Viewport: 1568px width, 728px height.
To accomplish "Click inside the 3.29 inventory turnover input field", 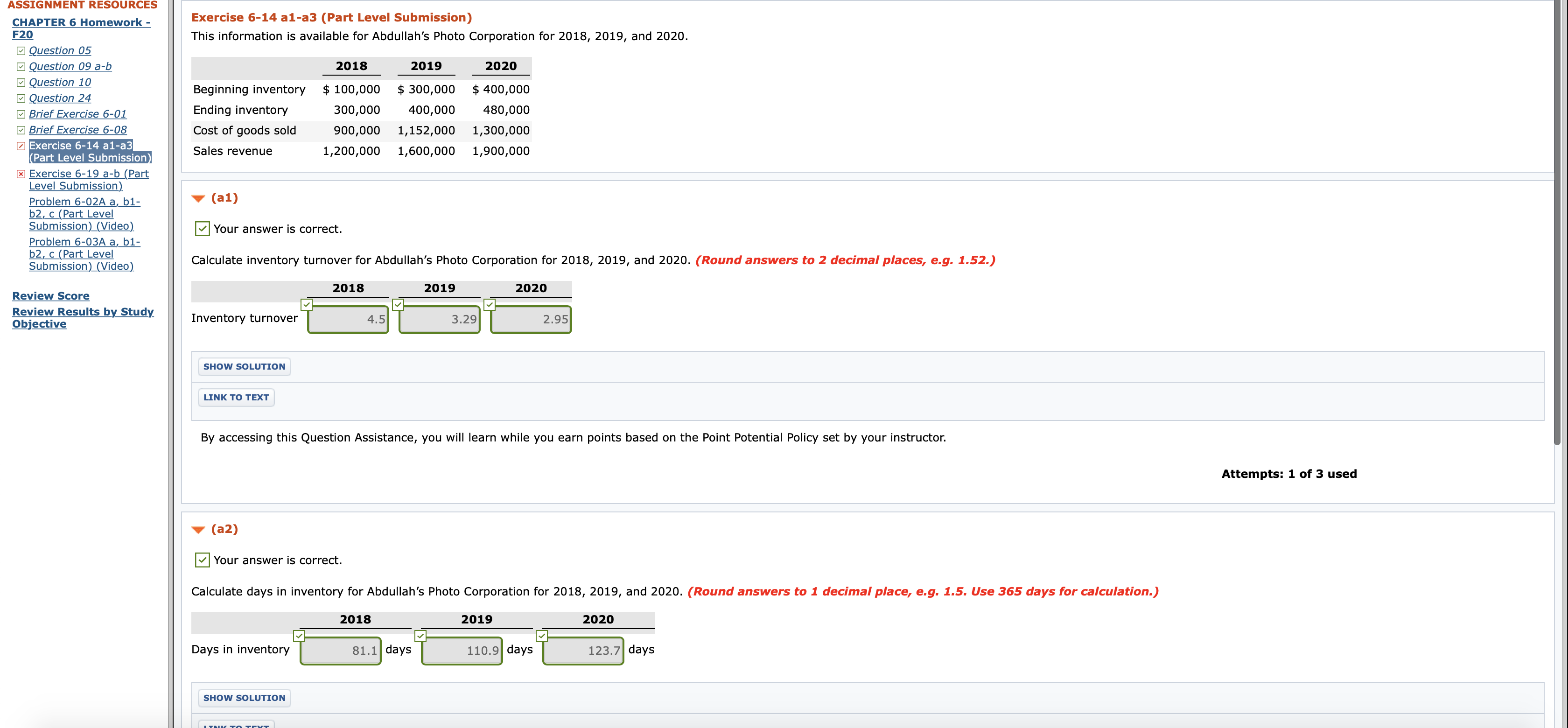I will [439, 319].
